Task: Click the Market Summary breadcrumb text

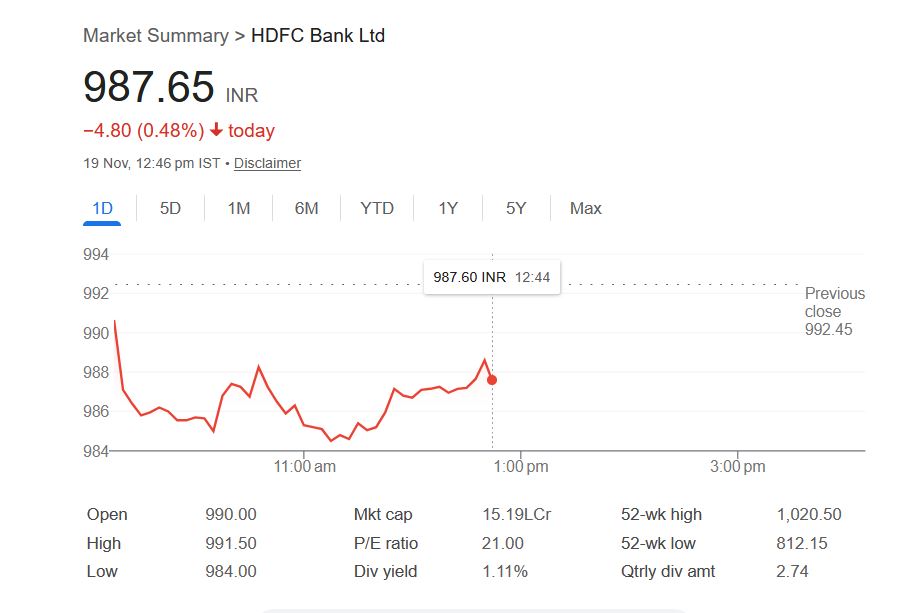Action: 155,36
